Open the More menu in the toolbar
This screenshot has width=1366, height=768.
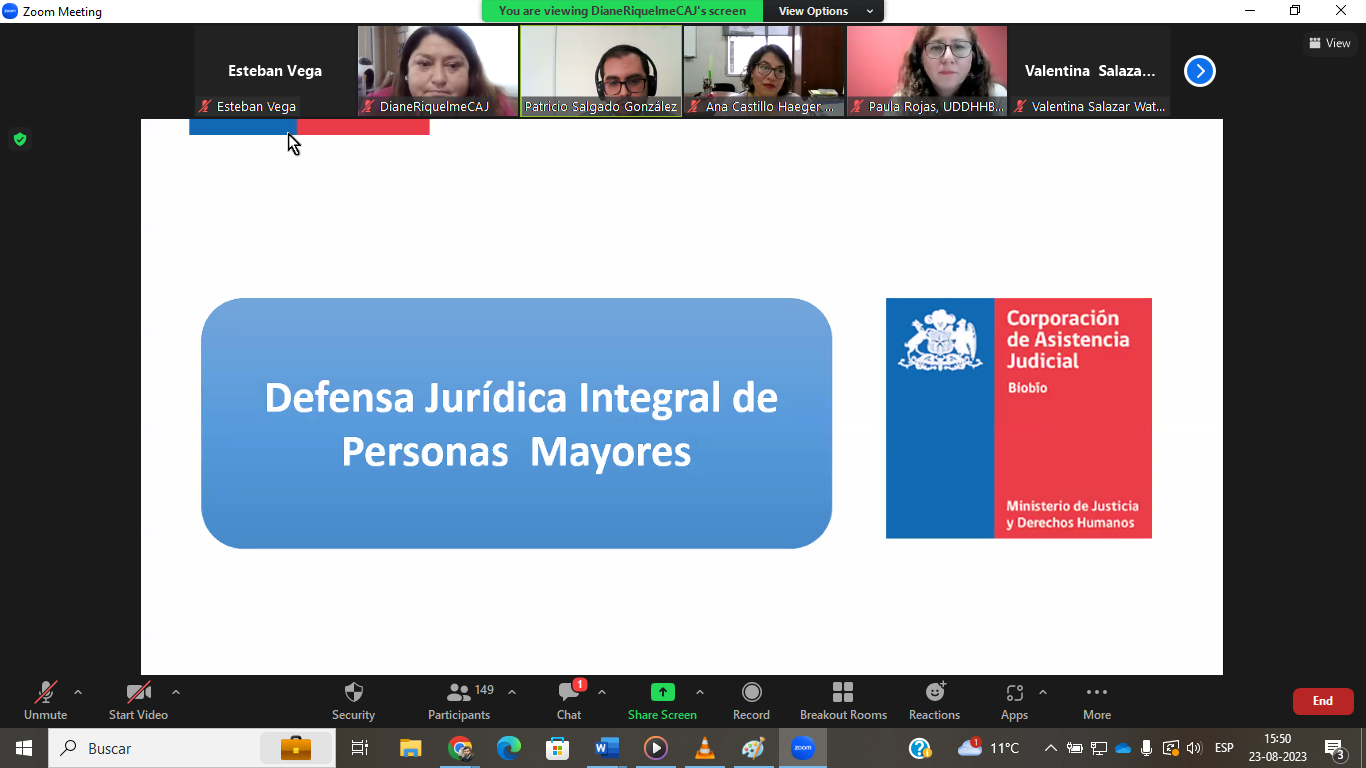pos(1096,700)
